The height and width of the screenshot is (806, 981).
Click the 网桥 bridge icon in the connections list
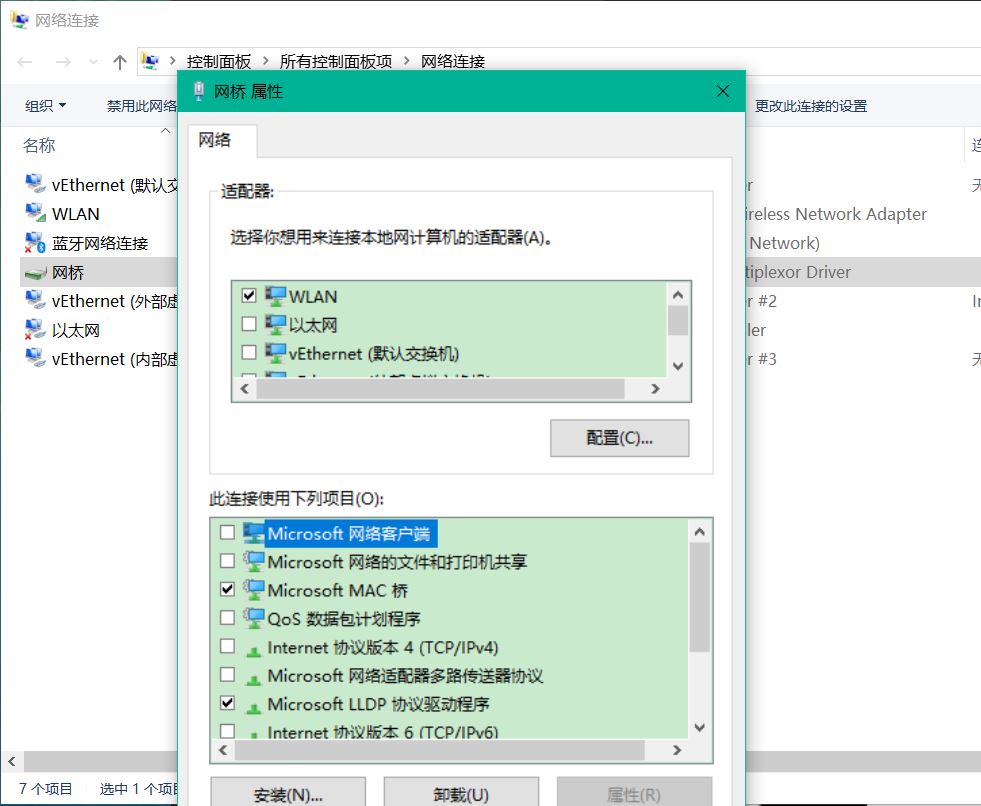click(35, 273)
